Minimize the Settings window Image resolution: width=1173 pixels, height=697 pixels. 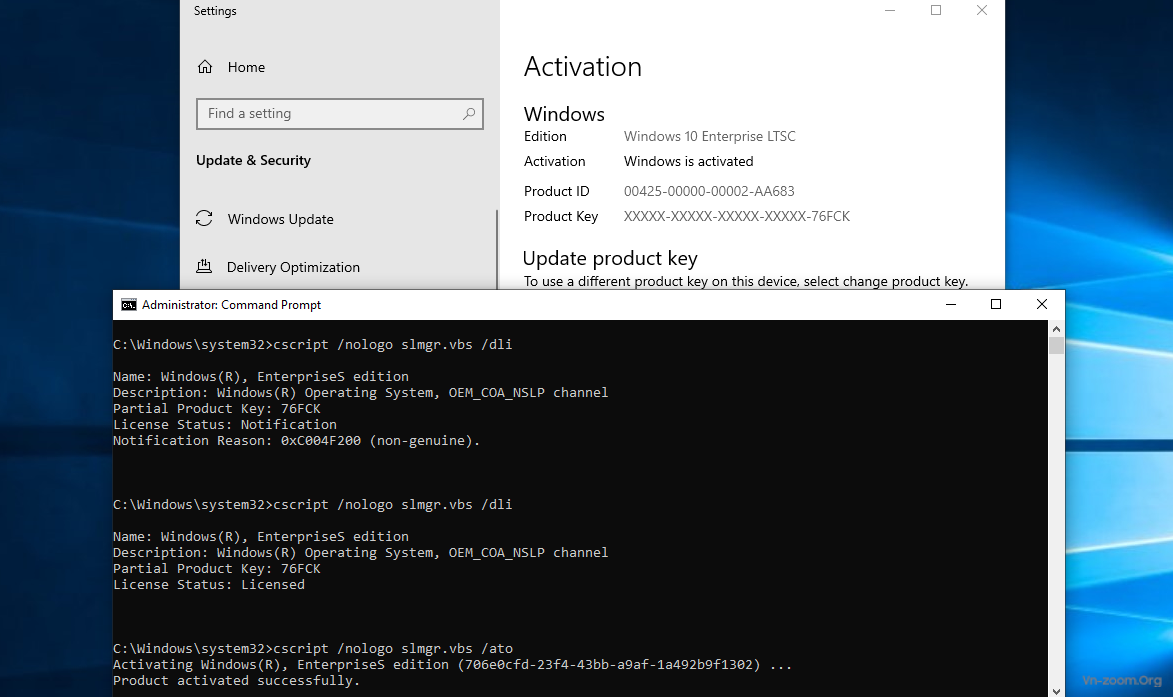[890, 10]
